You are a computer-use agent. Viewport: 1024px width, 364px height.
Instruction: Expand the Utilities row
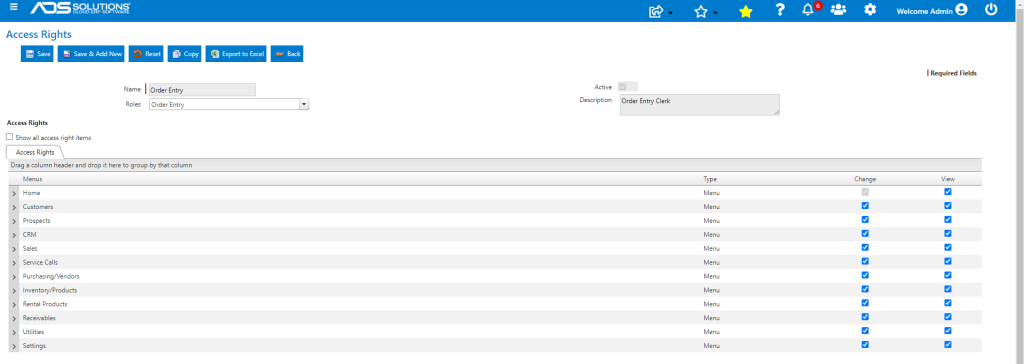coord(14,333)
